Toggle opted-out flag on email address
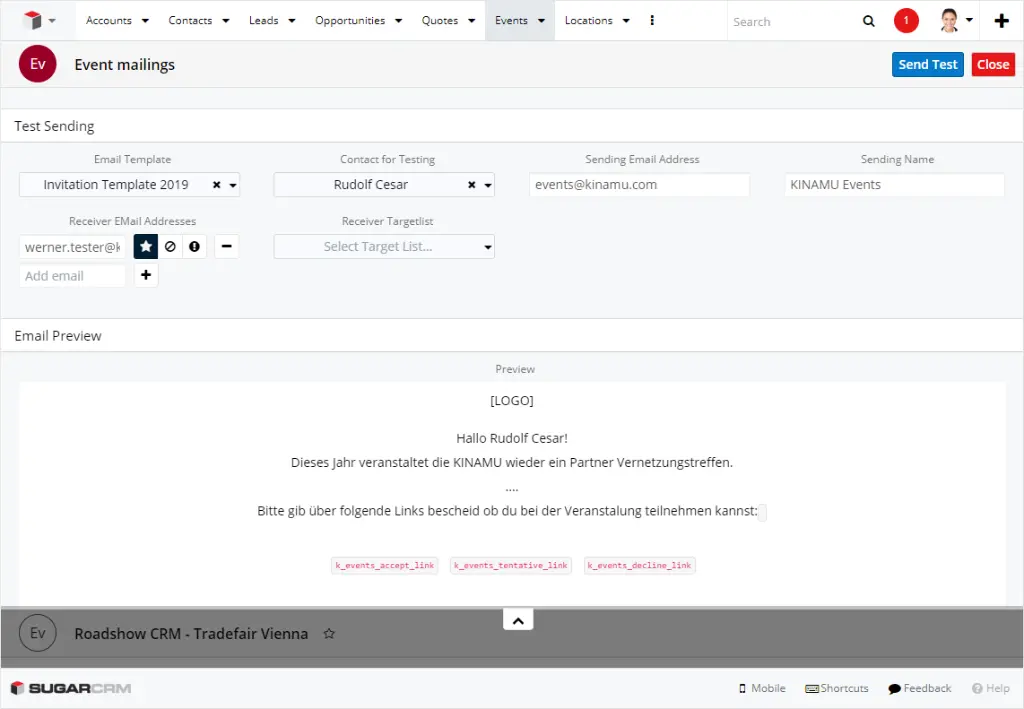Image resolution: width=1024 pixels, height=709 pixels. coord(170,246)
